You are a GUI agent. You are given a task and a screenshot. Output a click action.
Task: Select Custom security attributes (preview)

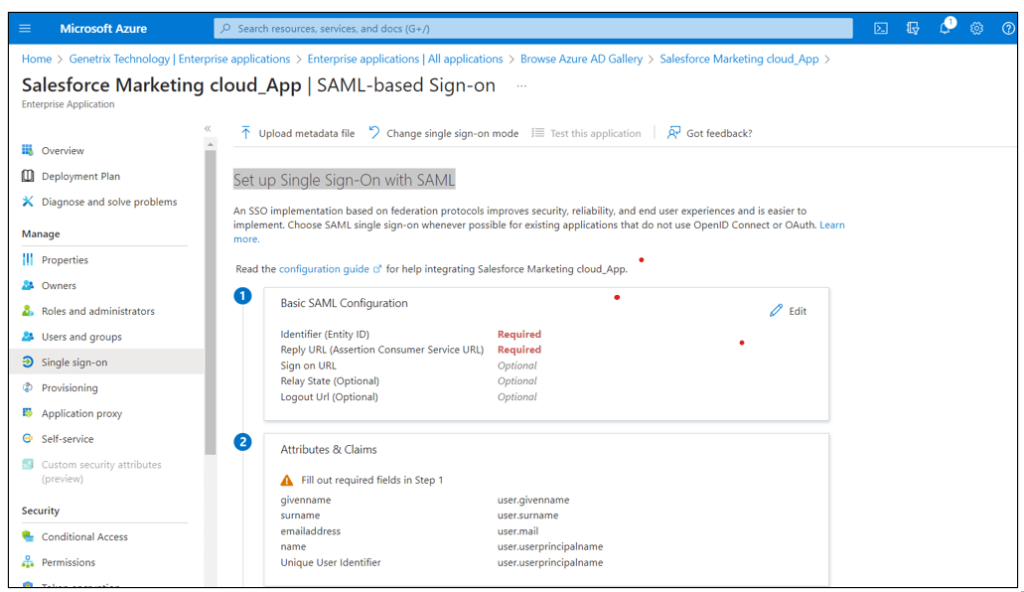pyautogui.click(x=101, y=471)
